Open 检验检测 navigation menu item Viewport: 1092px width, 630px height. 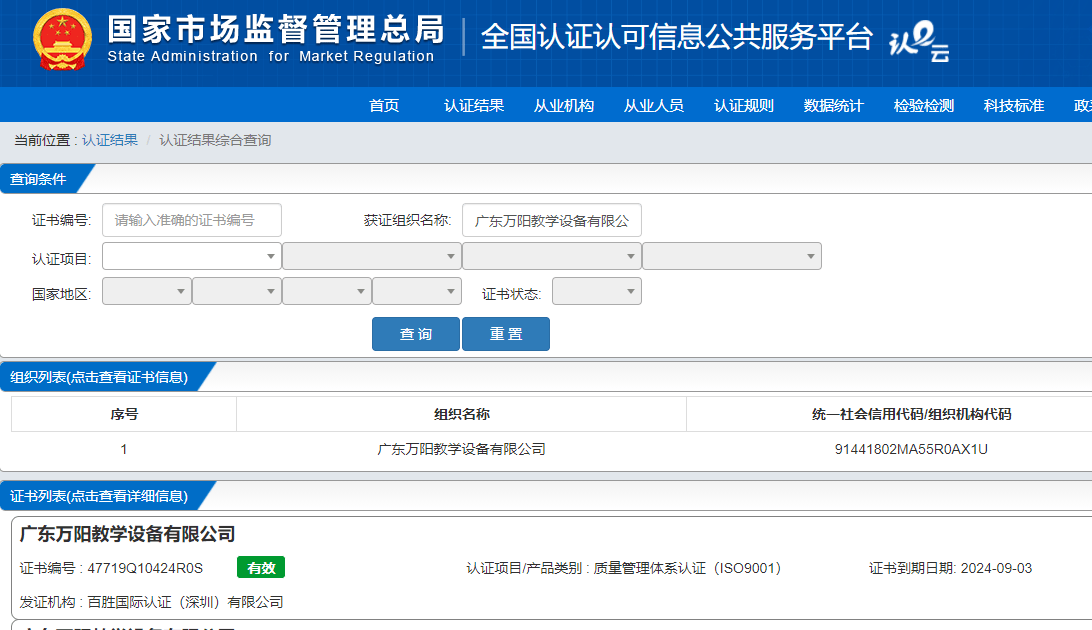click(x=924, y=106)
